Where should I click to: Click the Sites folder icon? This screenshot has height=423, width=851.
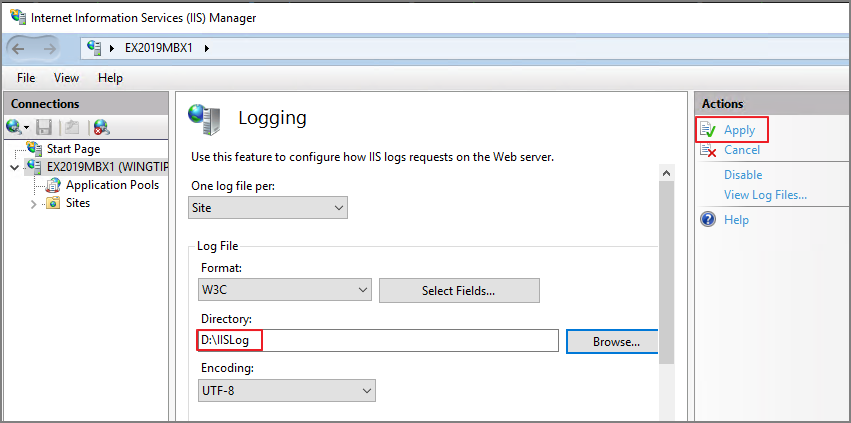(53, 203)
